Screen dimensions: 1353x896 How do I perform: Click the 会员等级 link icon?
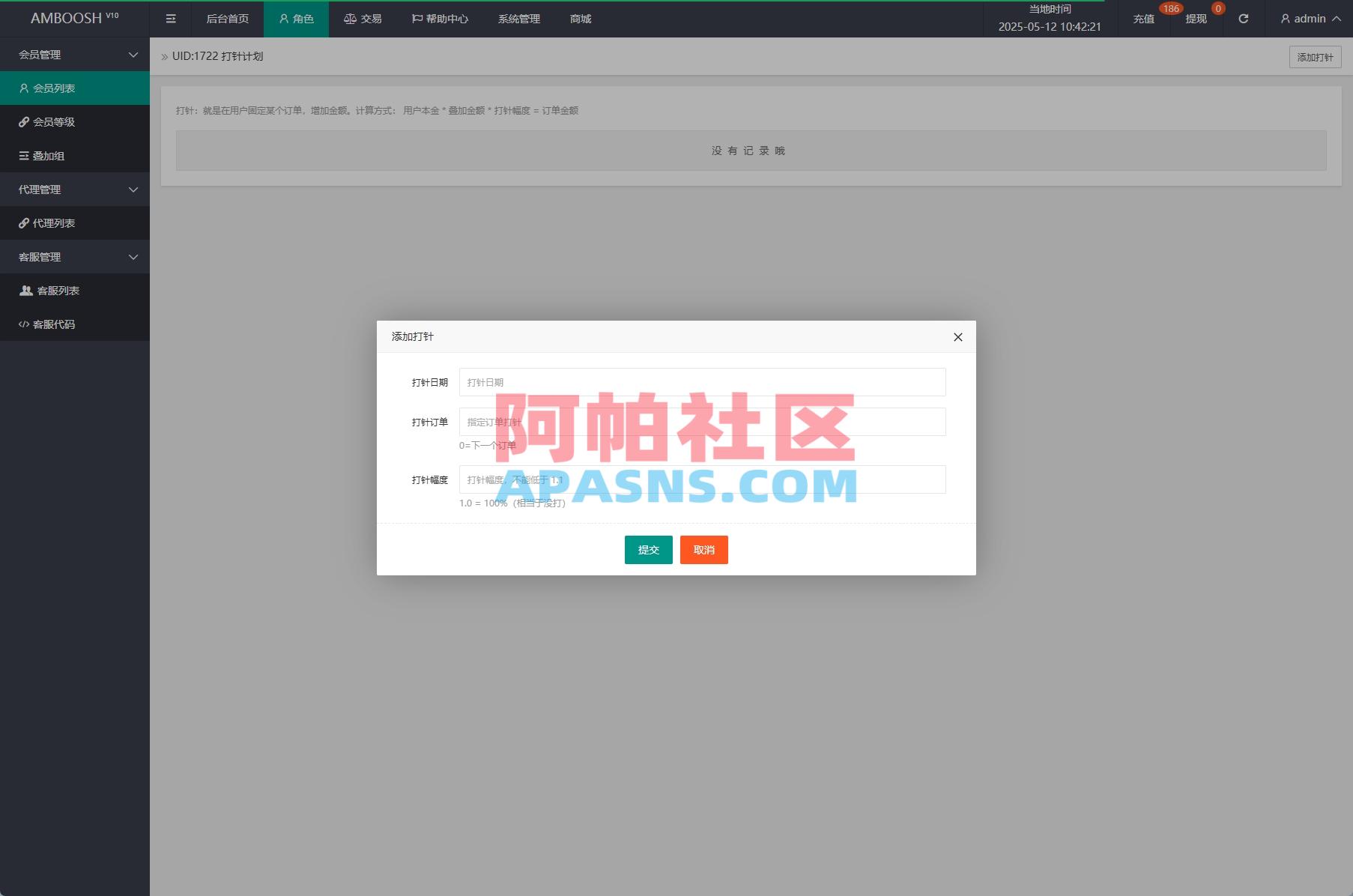pos(23,121)
